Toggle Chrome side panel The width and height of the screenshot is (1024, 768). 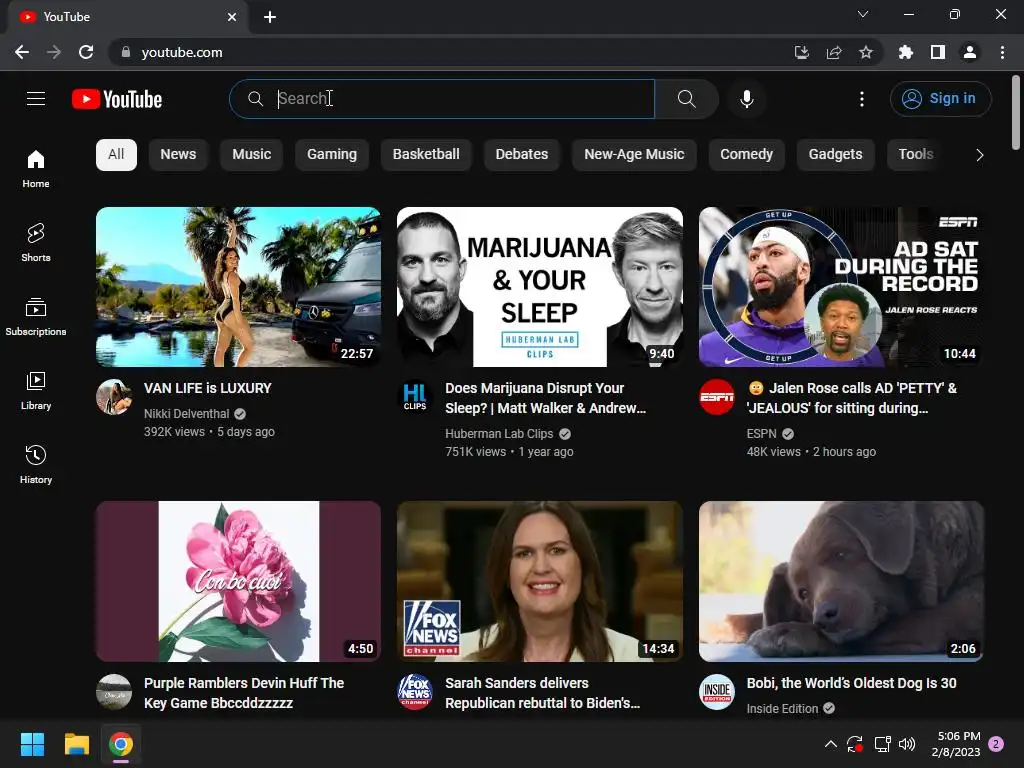point(938,52)
